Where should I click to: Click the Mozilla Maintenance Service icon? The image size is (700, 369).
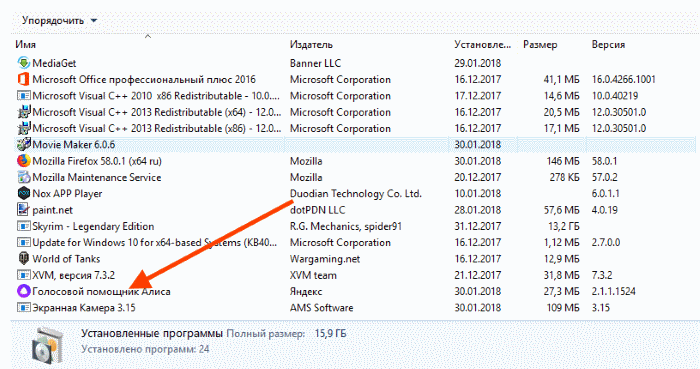pos(24,177)
